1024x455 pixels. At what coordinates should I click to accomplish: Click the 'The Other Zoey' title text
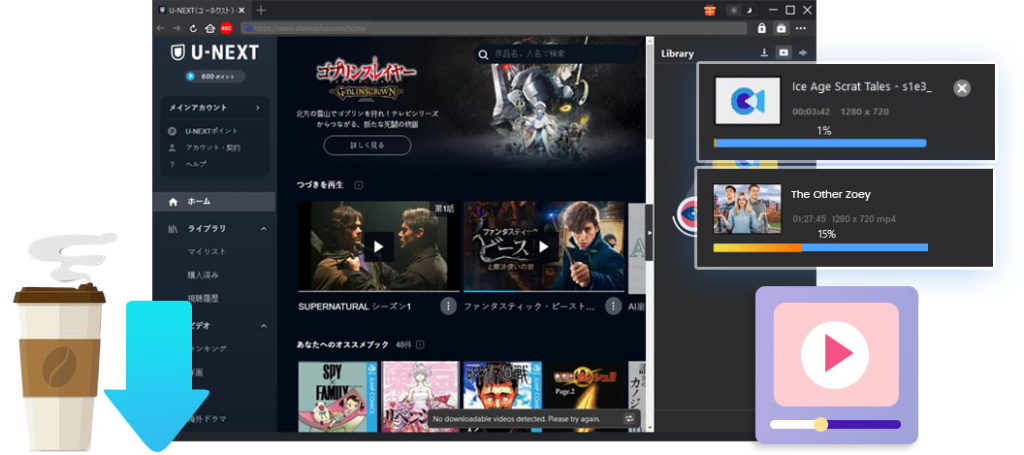(831, 195)
